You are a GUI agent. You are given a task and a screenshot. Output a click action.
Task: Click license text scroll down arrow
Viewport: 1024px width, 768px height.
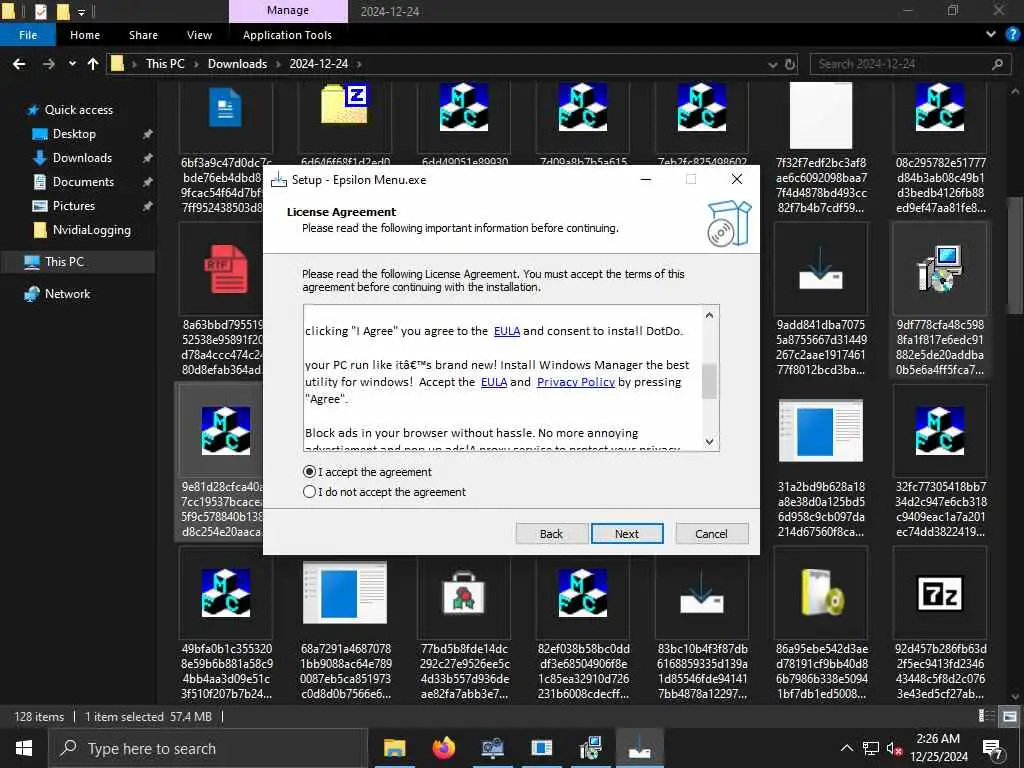[709, 442]
